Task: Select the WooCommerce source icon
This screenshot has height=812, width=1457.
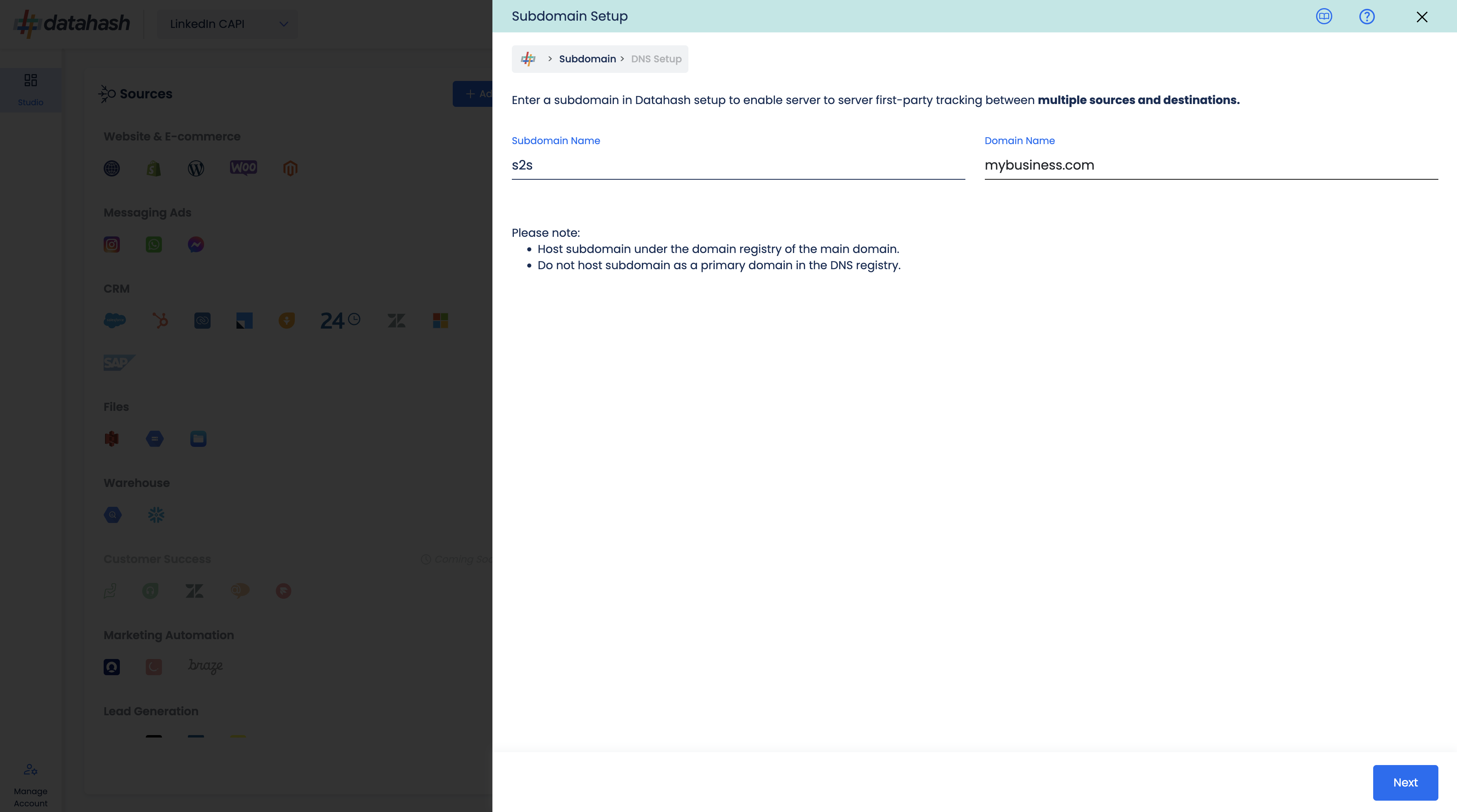Action: [243, 167]
